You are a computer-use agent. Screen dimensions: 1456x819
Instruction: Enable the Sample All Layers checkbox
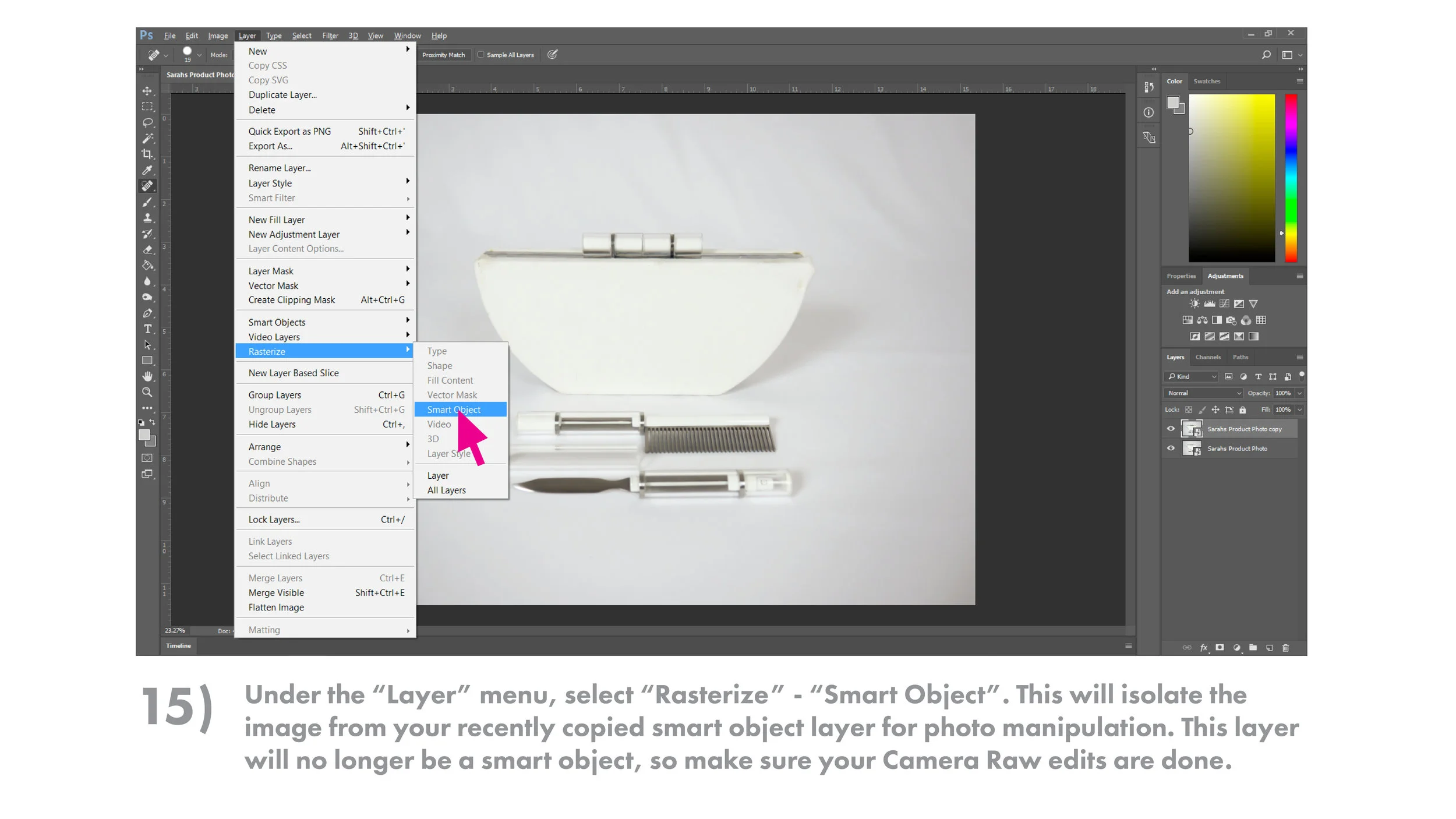pos(481,55)
